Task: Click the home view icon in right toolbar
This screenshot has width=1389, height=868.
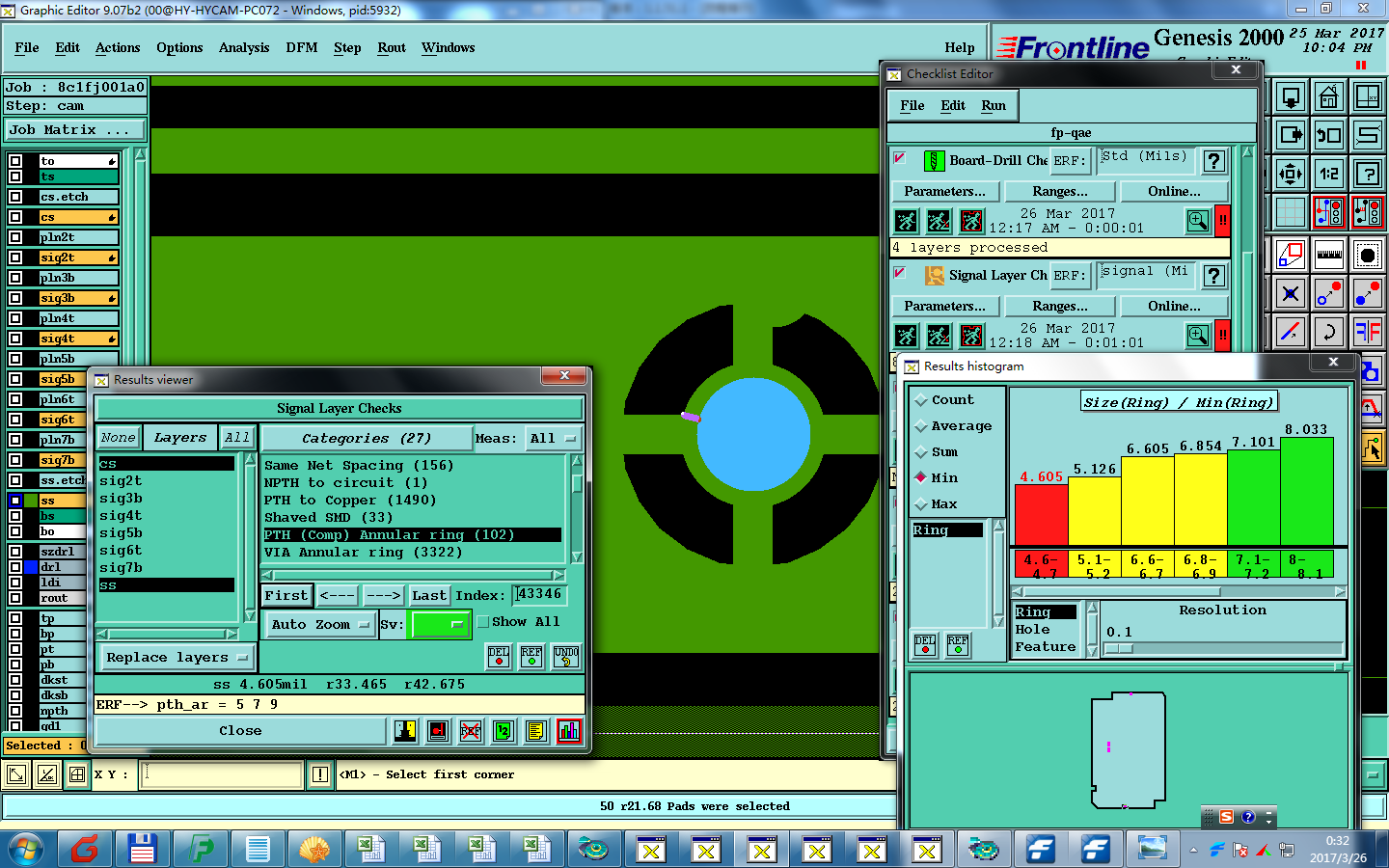Action: coord(1329,97)
